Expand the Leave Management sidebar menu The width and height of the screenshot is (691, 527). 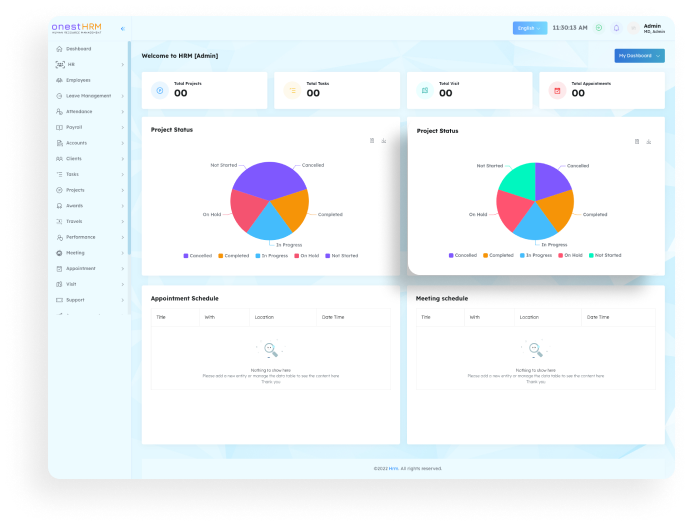click(88, 96)
